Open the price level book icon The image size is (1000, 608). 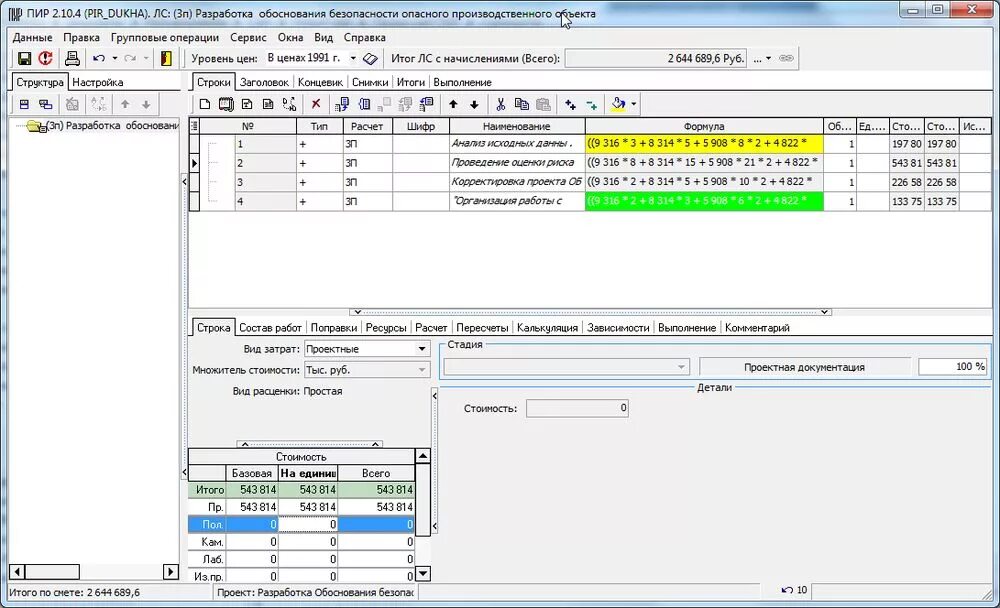[x=370, y=59]
